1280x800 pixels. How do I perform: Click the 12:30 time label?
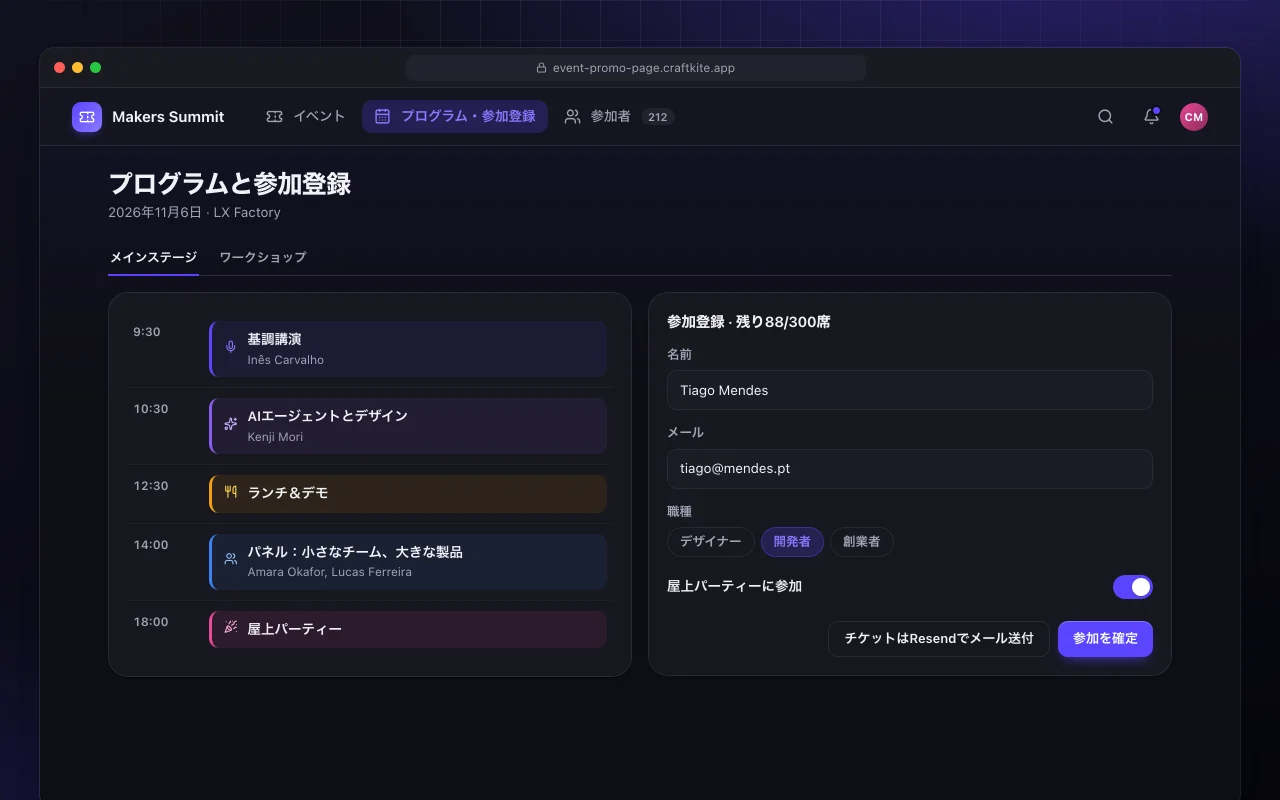(151, 486)
